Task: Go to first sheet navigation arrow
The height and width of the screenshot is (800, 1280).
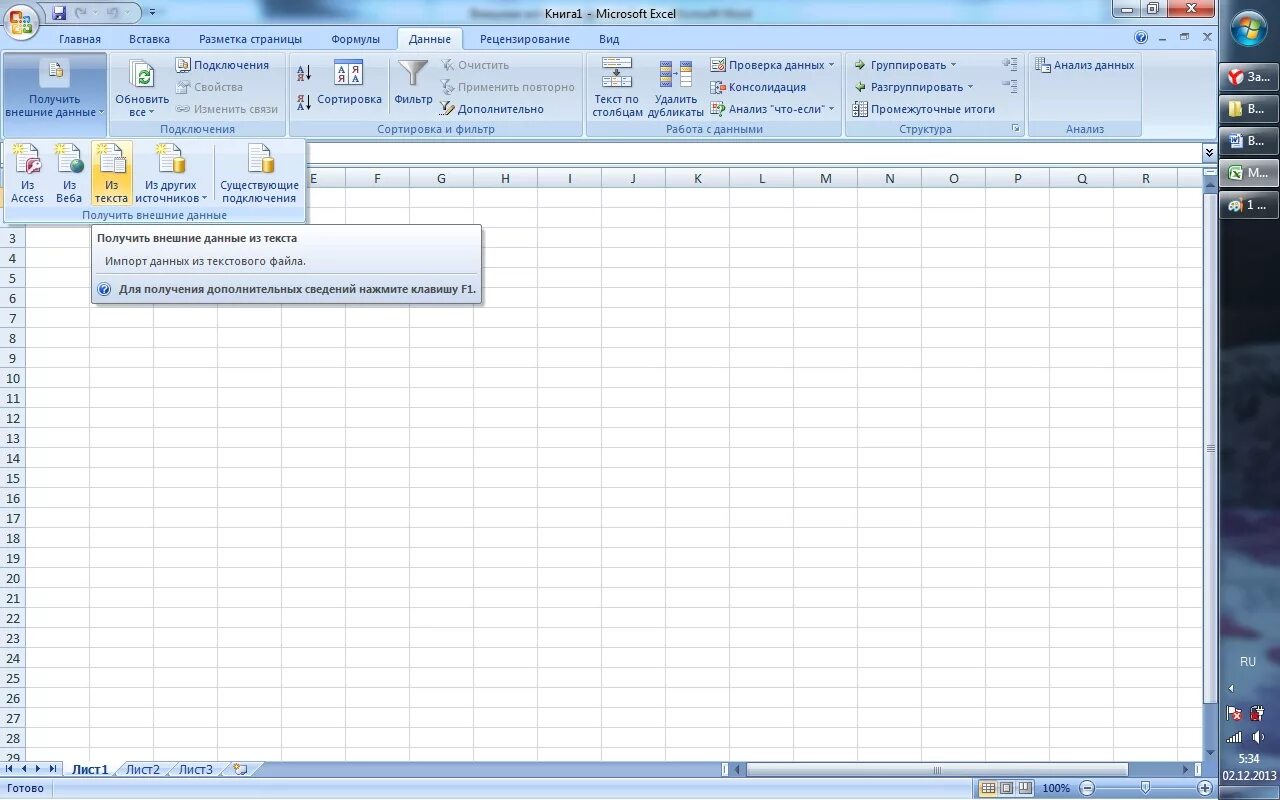Action: (x=10, y=769)
